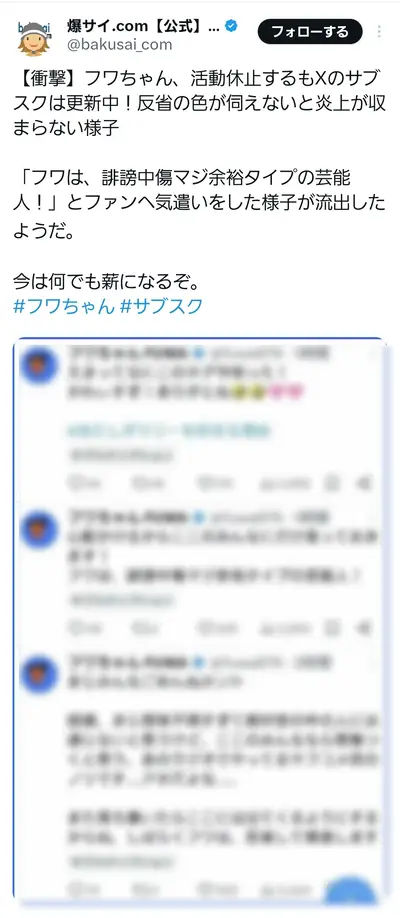Viewport: 400px width, 918px height.
Task: Click the third blurred avatar in the attached image
Action: point(39,674)
